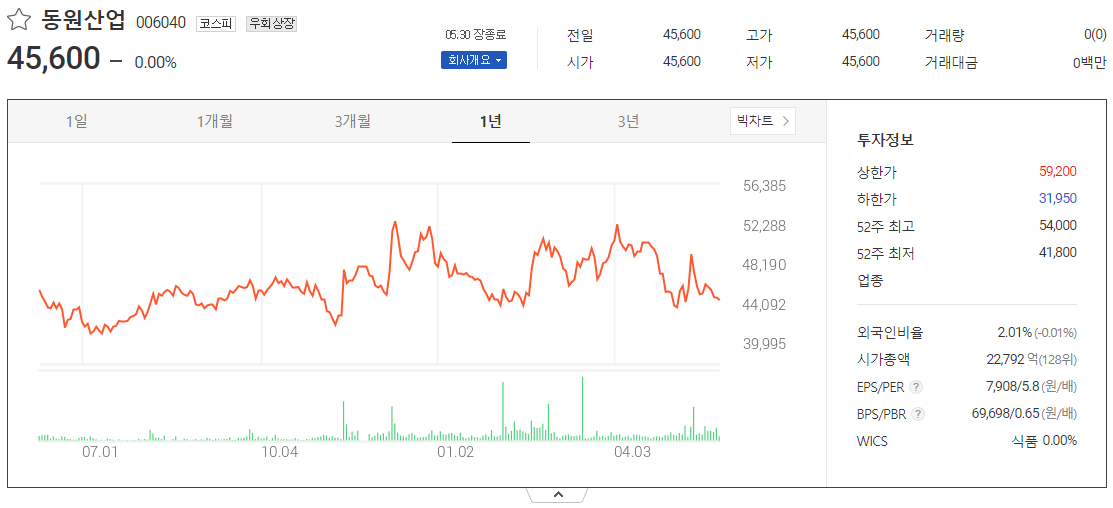Switch chart to 3개월 tab

(352, 121)
